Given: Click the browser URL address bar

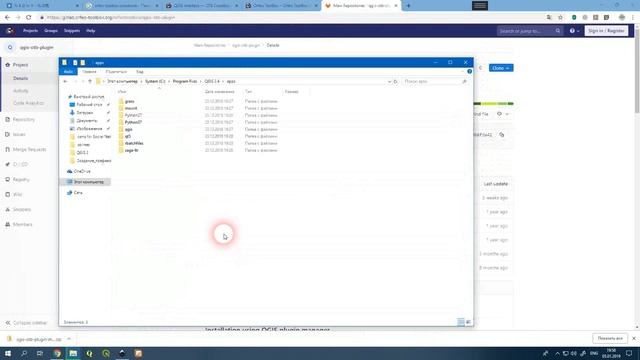Looking at the screenshot, I should pyautogui.click(x=286, y=18).
